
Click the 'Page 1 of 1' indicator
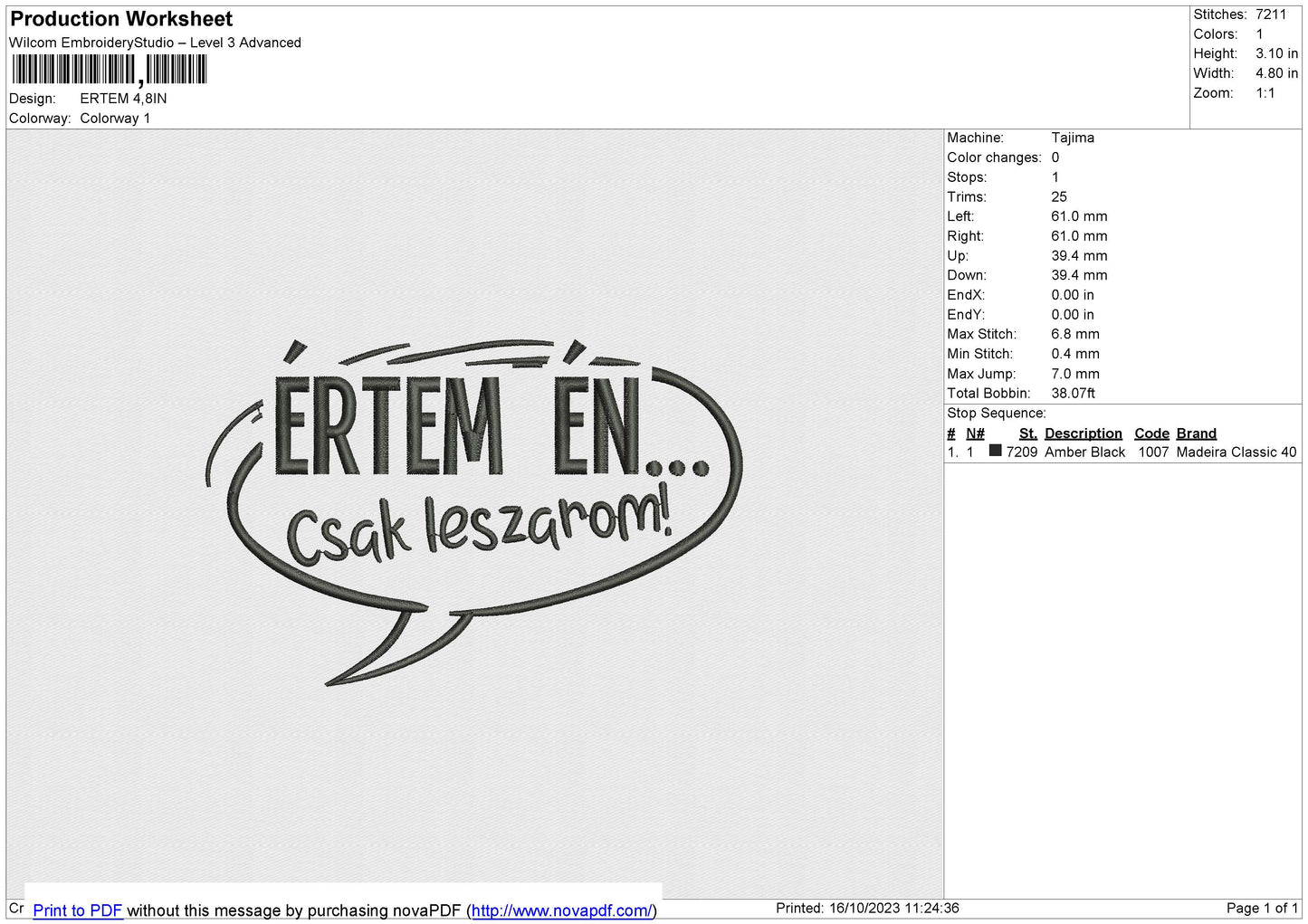[1262, 909]
